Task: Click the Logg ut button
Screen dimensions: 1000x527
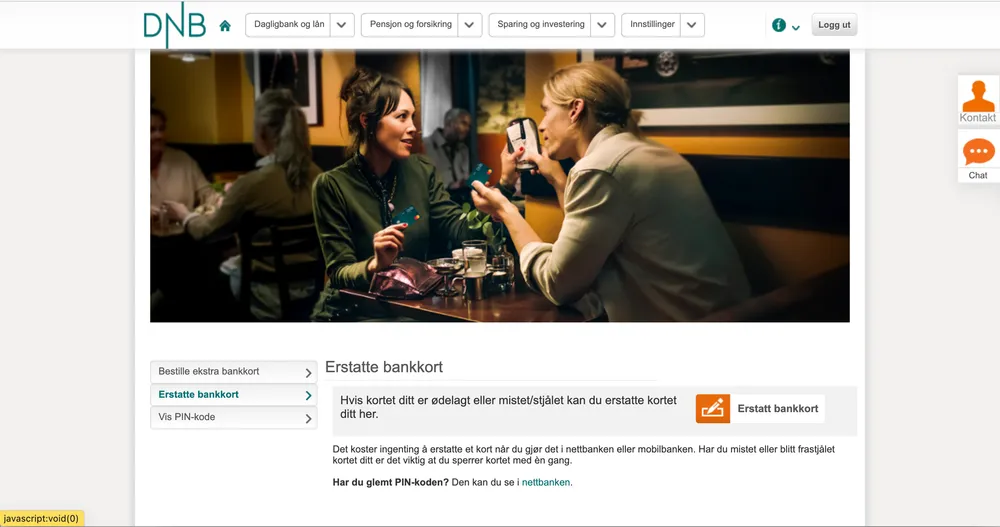Action: 834,25
